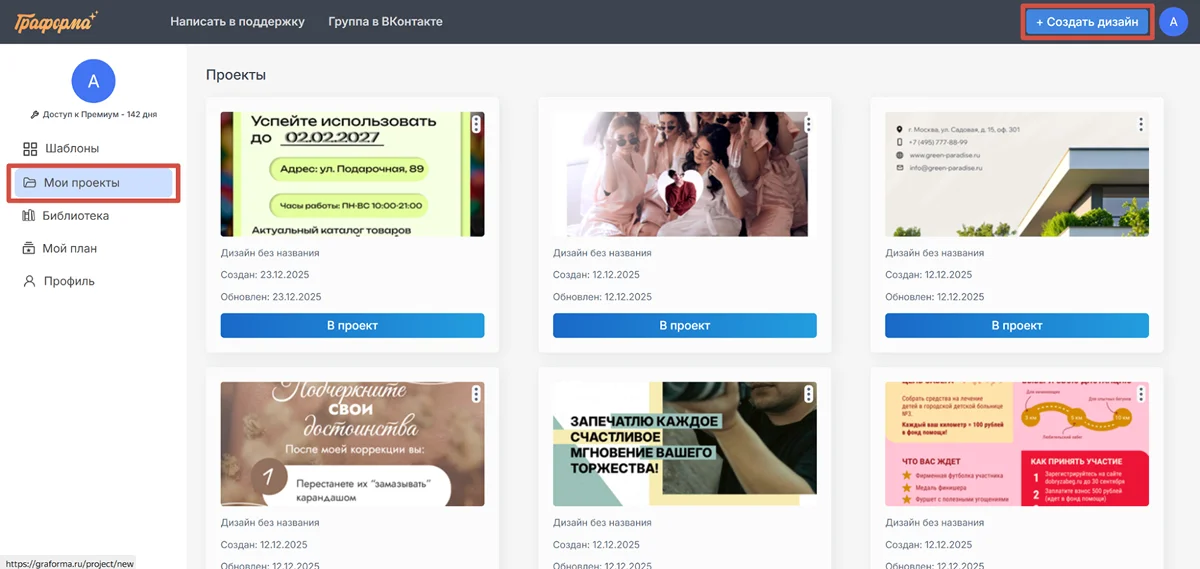Image resolution: width=1200 pixels, height=569 pixels.
Task: Click В проект under the green coupon design
Action: pos(352,326)
